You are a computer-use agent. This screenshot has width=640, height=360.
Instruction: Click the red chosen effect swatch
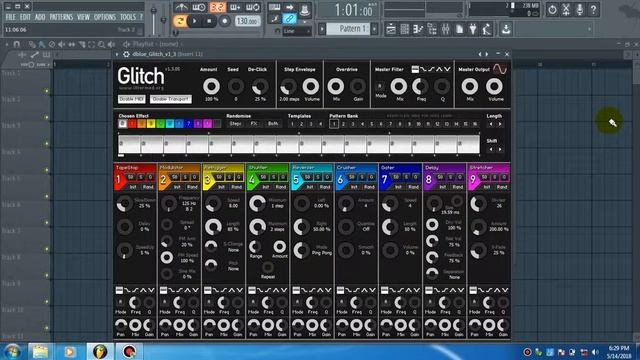132,124
